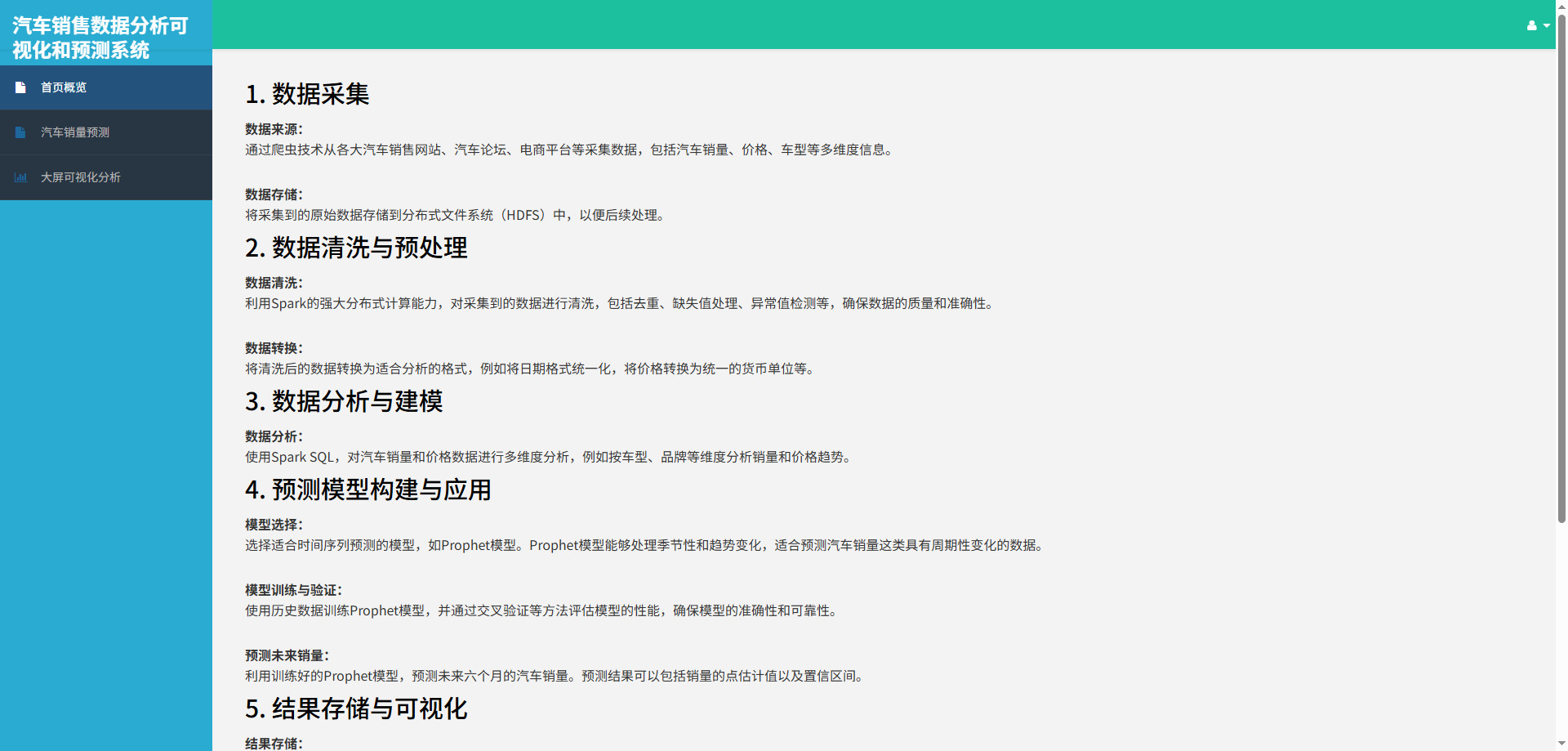
Task: Click the heading 3. 数据分析与建模
Action: (344, 401)
